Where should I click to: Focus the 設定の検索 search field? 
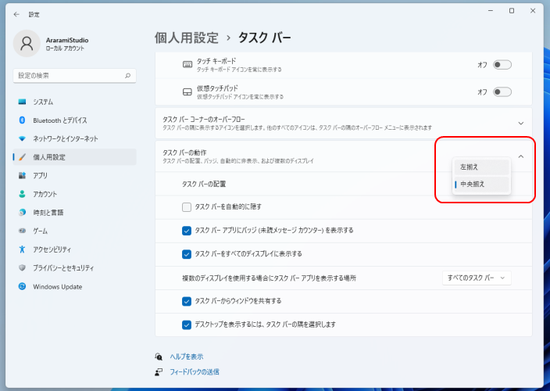coord(75,75)
